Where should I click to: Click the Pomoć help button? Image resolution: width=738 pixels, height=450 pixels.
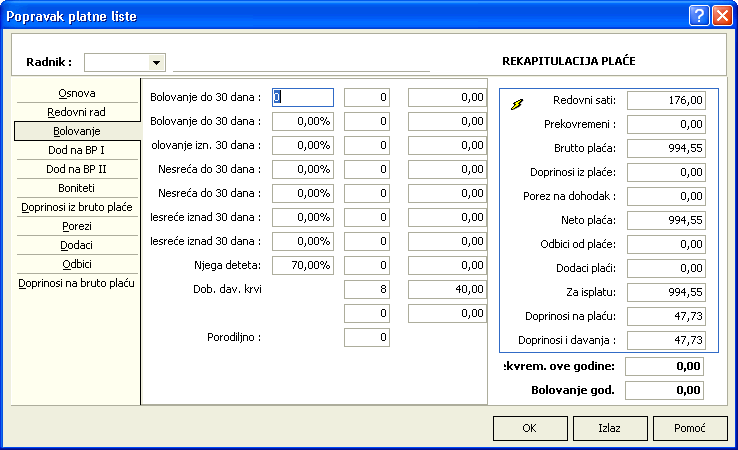coord(690,428)
